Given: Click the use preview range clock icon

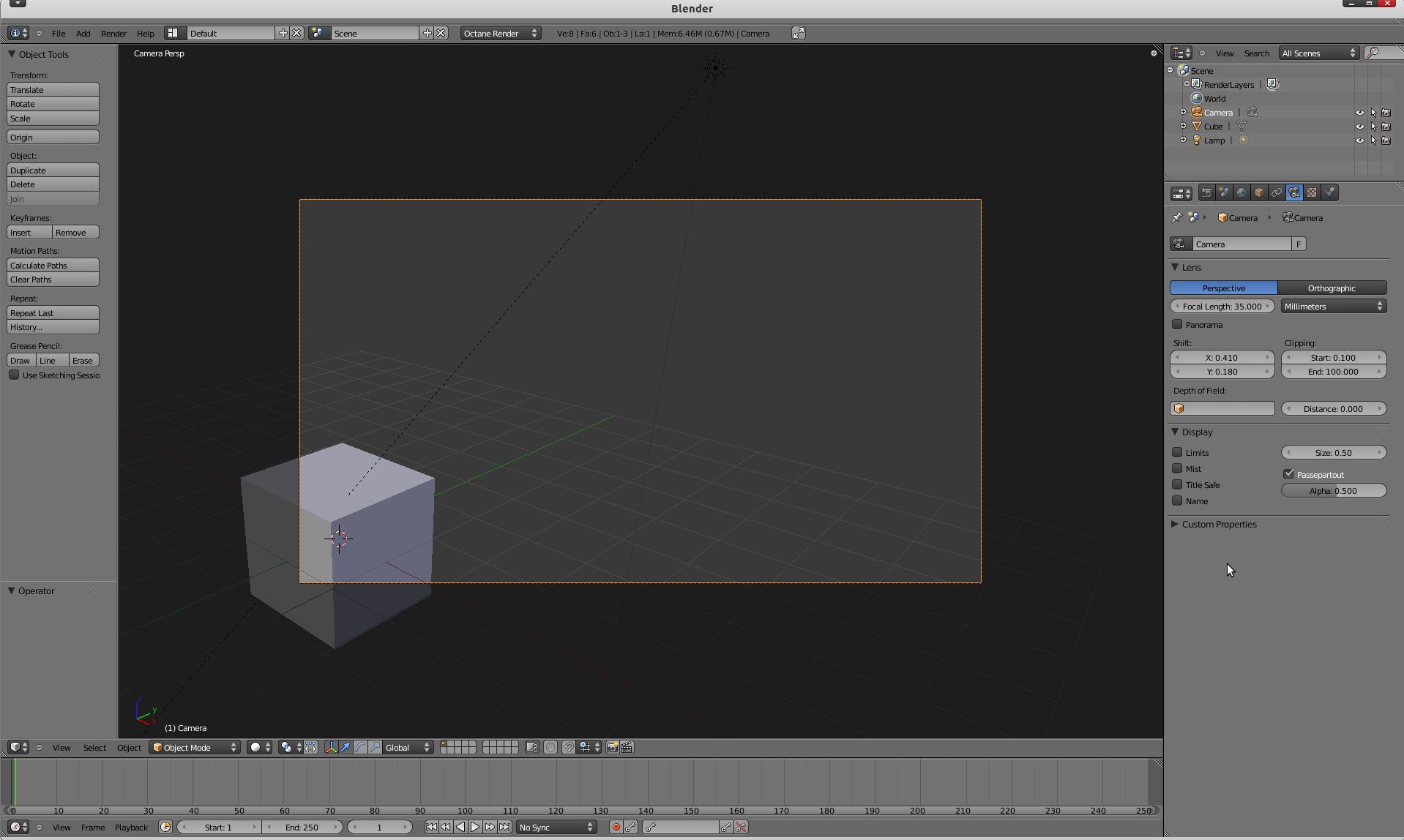Looking at the screenshot, I should [165, 828].
